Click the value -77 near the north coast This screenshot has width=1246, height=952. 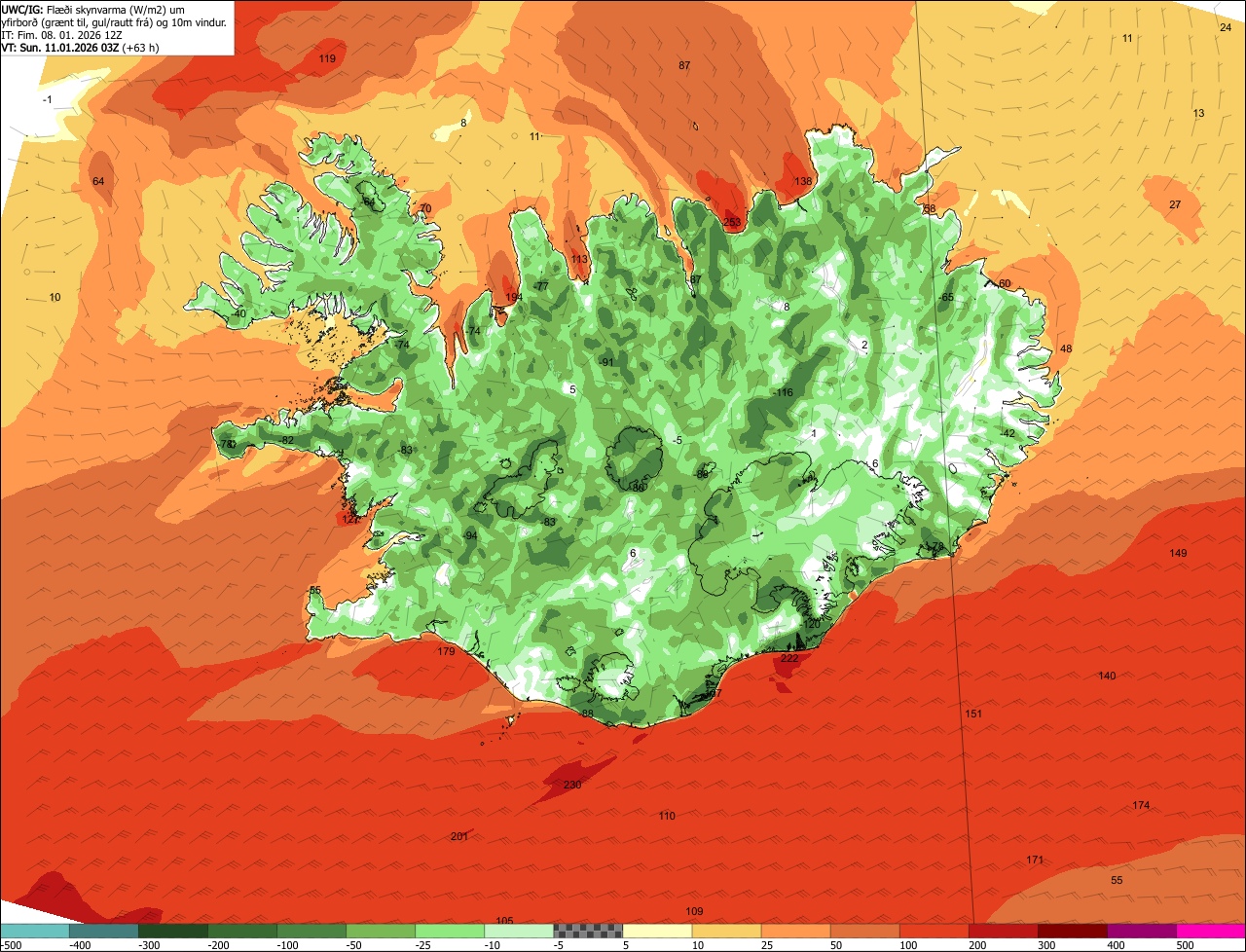click(541, 286)
